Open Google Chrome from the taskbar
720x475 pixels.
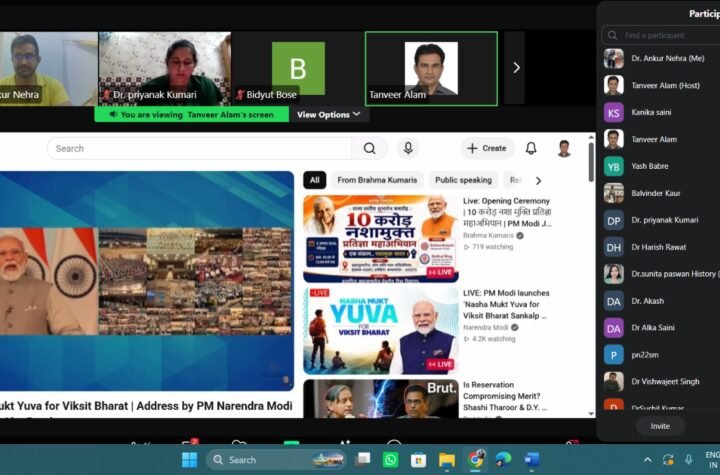(x=476, y=459)
